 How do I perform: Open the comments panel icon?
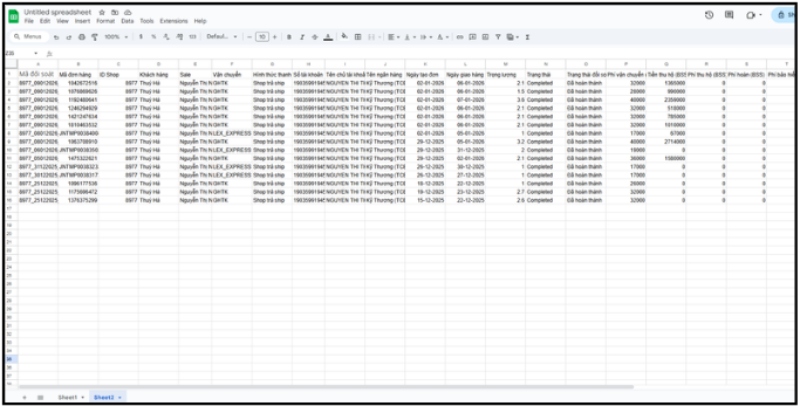point(729,15)
